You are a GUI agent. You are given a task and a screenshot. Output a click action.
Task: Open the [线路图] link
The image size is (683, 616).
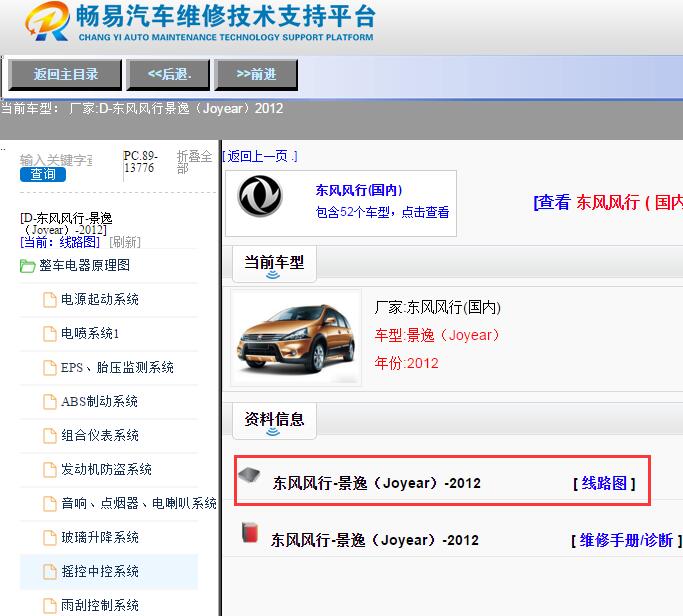[605, 484]
